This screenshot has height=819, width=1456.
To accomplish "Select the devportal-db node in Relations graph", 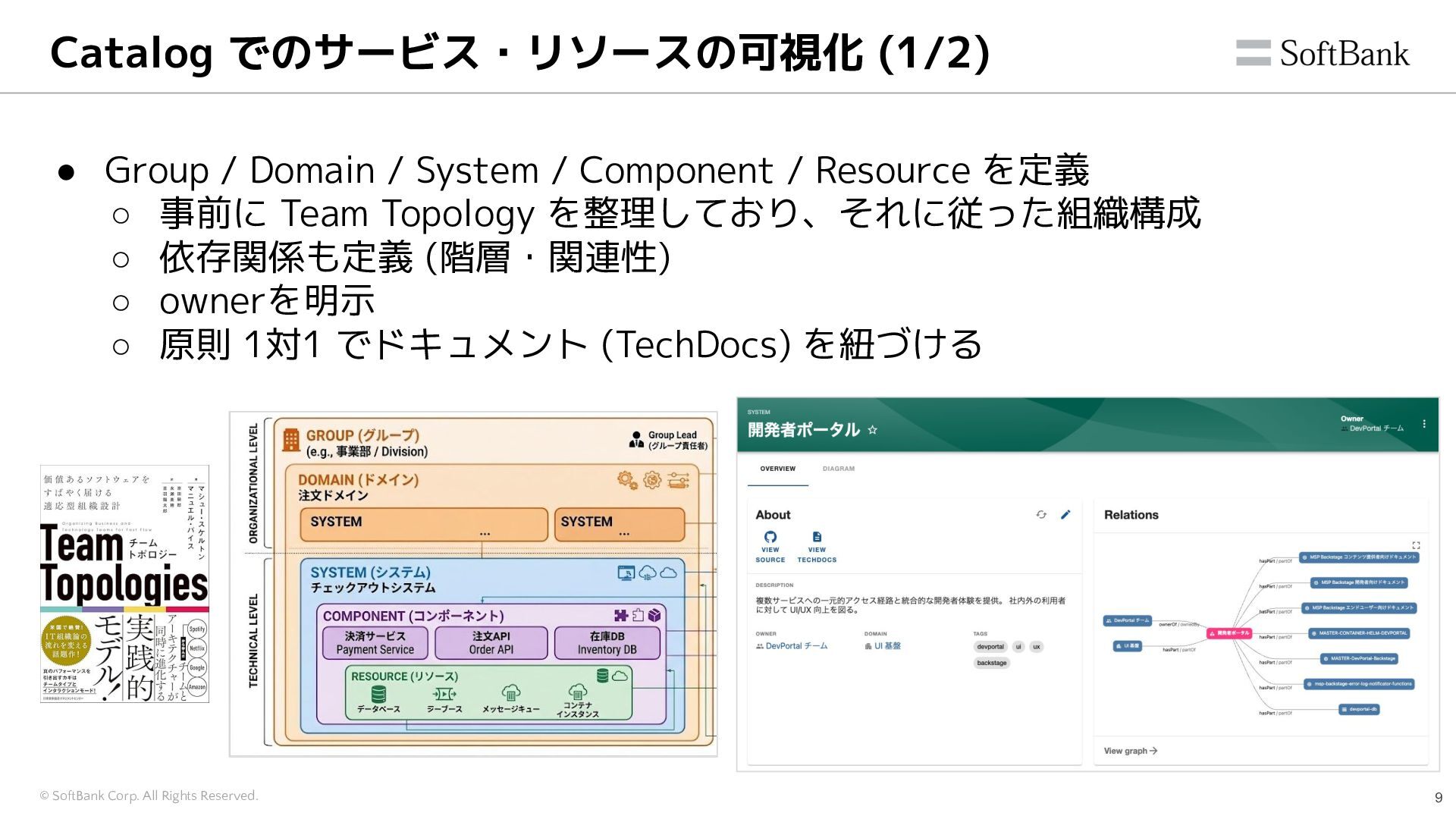I will 1359,710.
